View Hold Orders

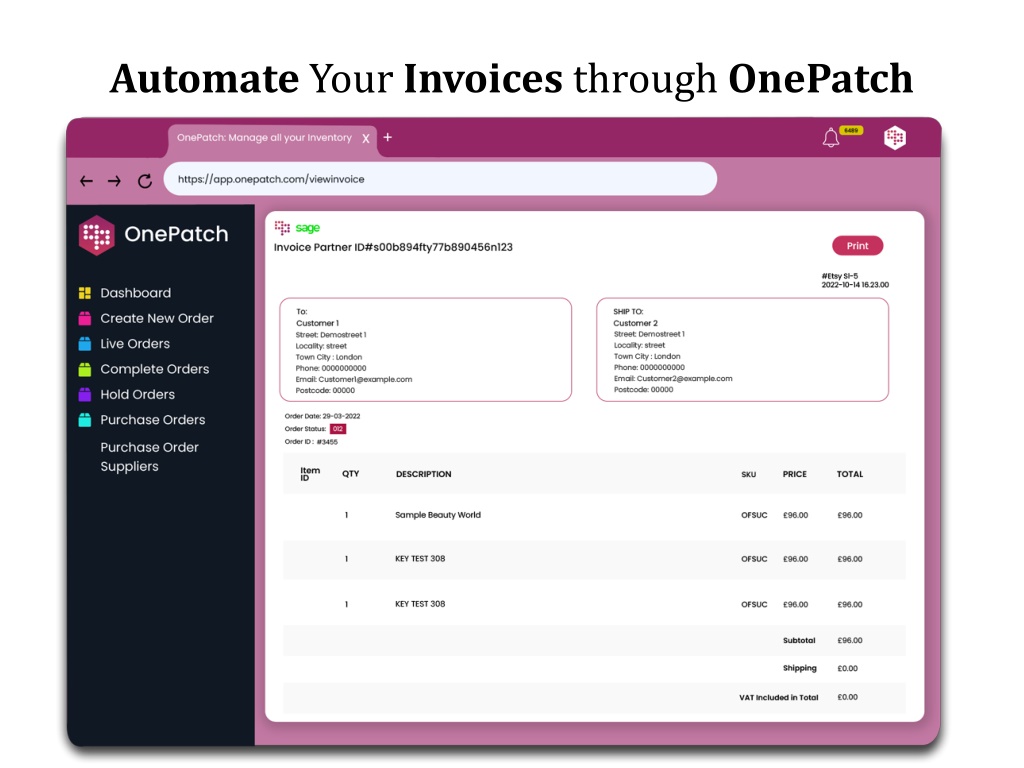tap(137, 394)
